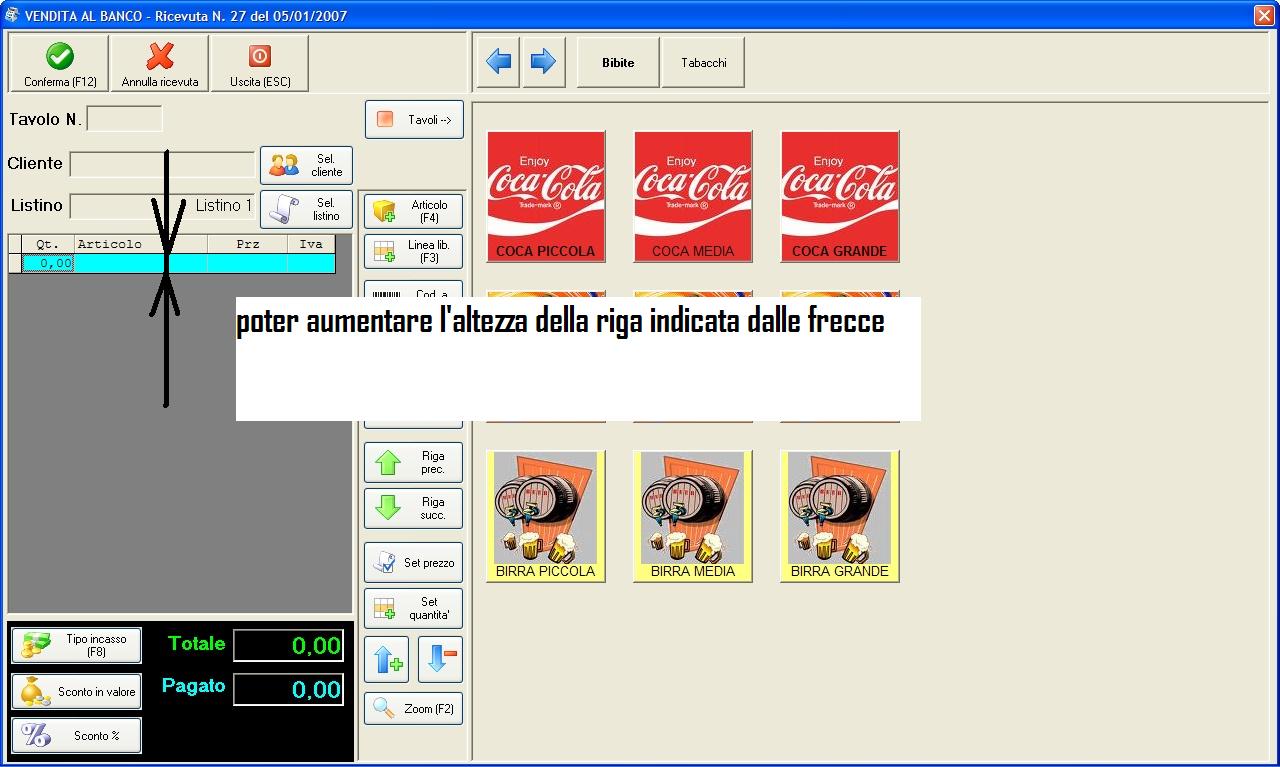Viewport: 1280px width, 767px height.
Task: Add COCA PICCOLA to the receipt
Action: pos(545,196)
